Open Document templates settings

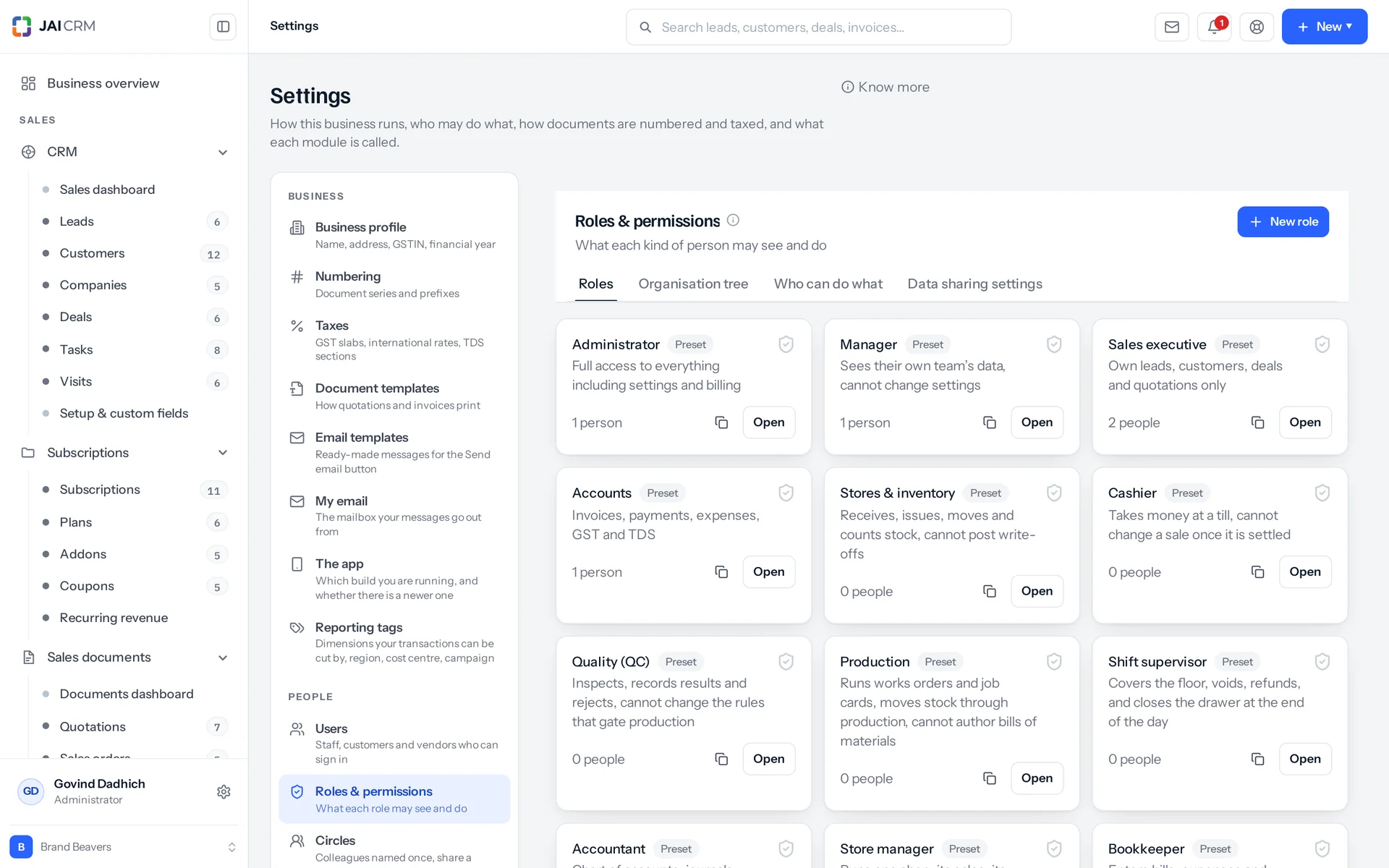coord(394,396)
